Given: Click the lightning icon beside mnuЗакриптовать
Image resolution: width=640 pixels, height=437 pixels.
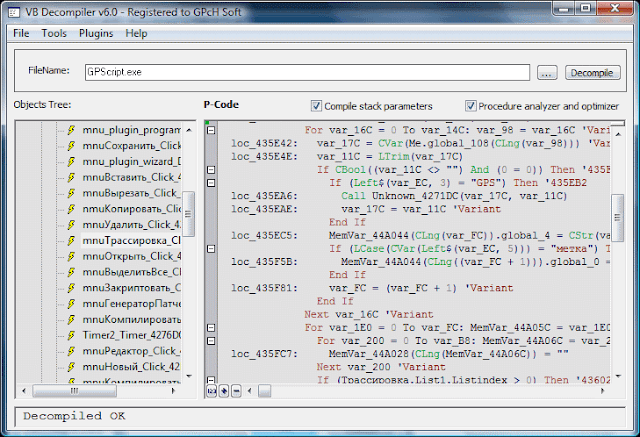Looking at the screenshot, I should [71, 288].
